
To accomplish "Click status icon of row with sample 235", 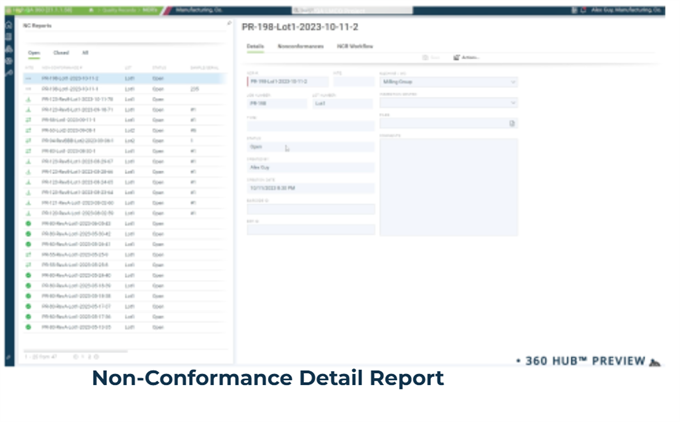I will (28, 89).
